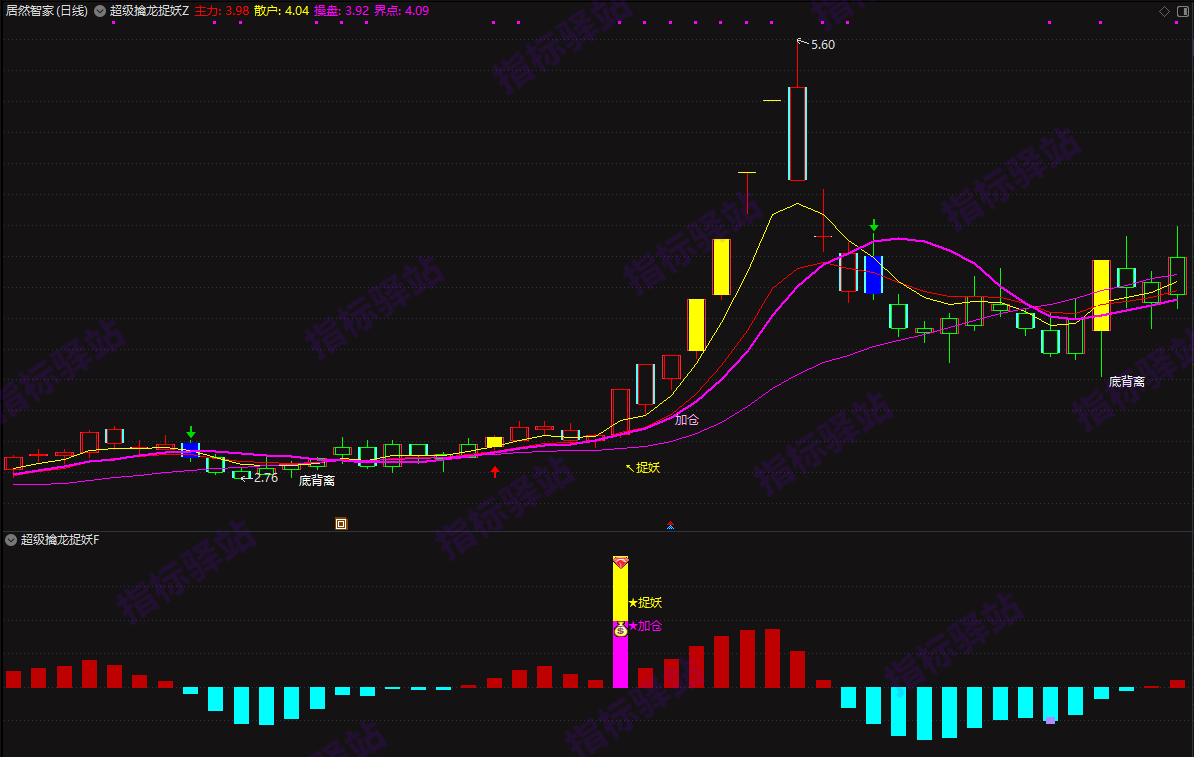Click the green down arrow above the right blue candle

(874, 225)
